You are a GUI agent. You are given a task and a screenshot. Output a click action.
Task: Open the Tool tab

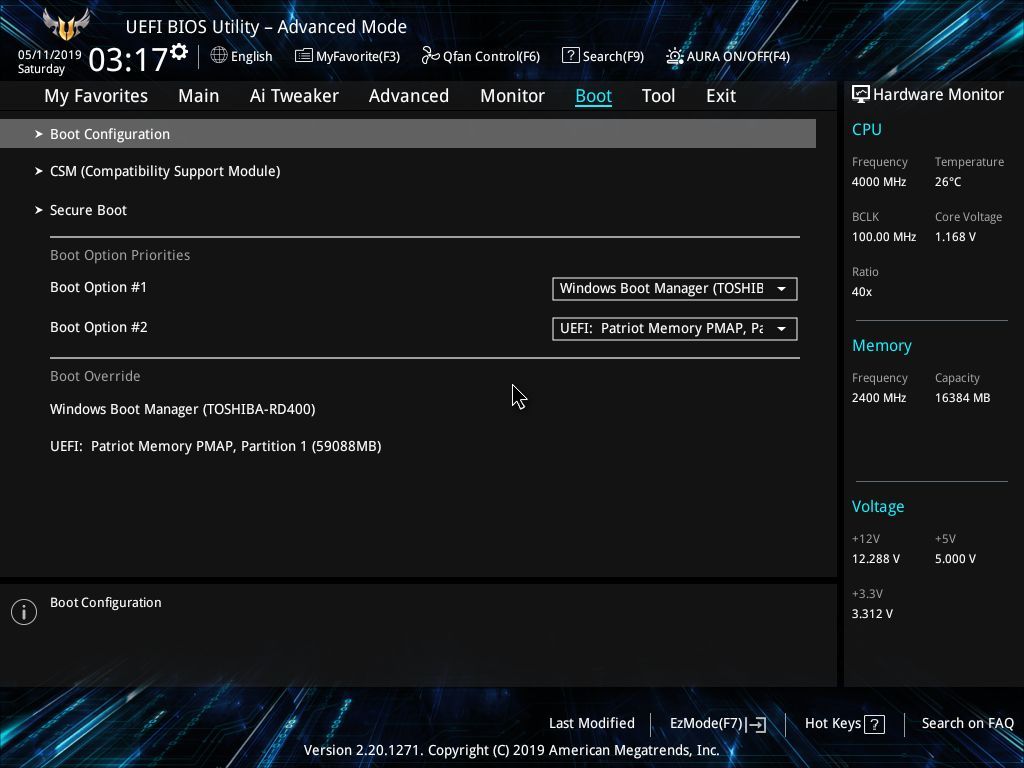pos(658,96)
